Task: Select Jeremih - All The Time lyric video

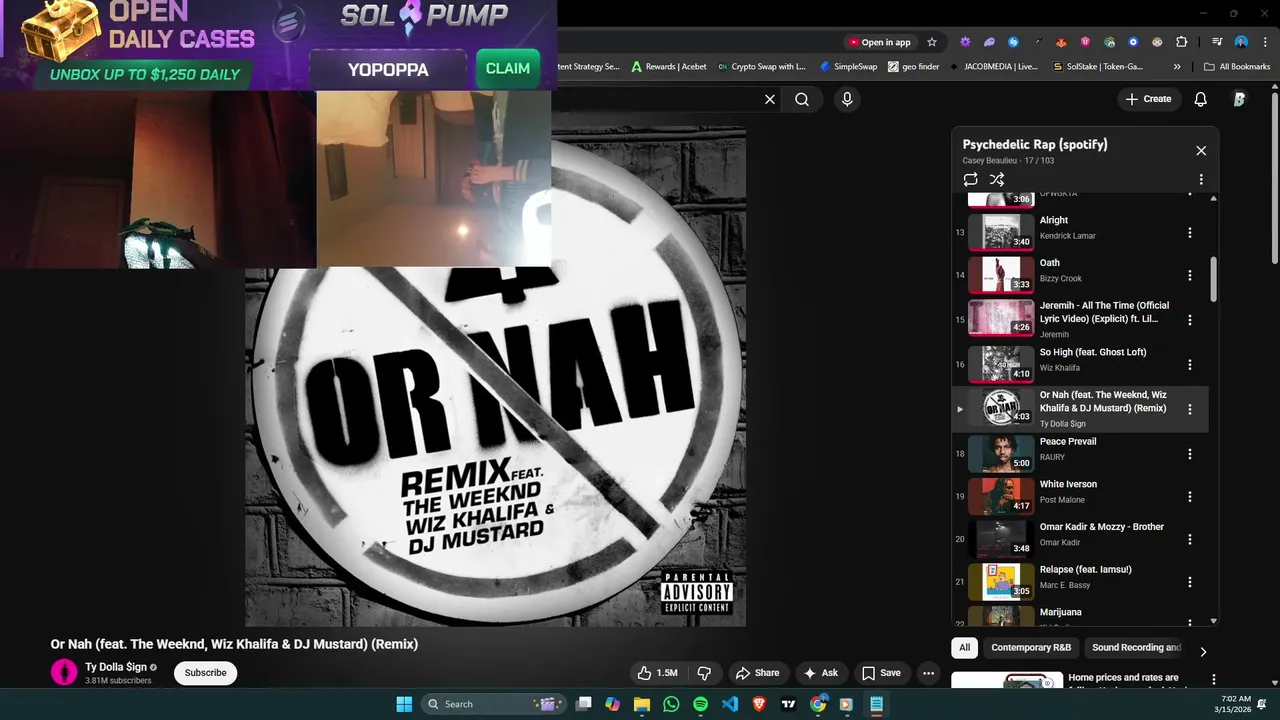Action: pyautogui.click(x=1078, y=319)
